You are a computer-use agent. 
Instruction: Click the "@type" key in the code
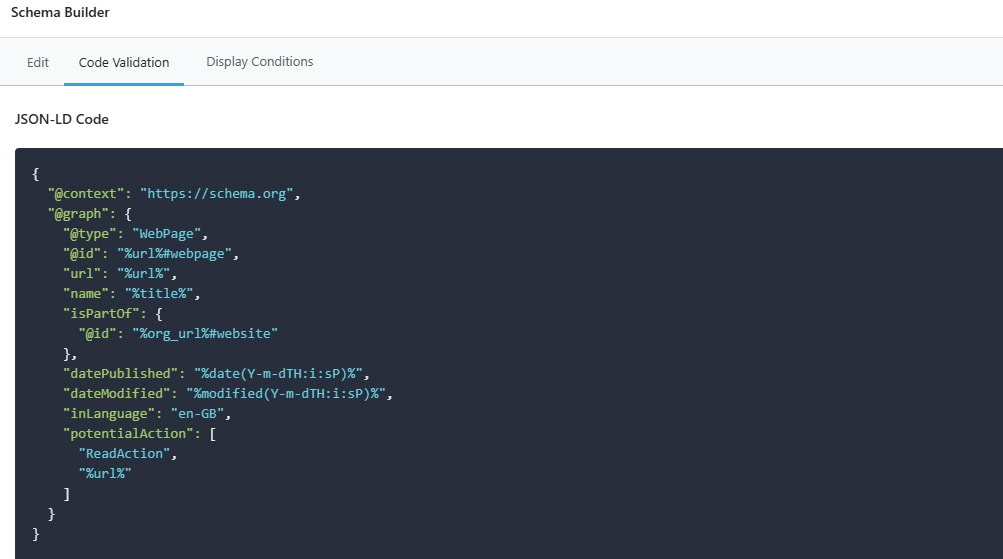[x=90, y=234]
